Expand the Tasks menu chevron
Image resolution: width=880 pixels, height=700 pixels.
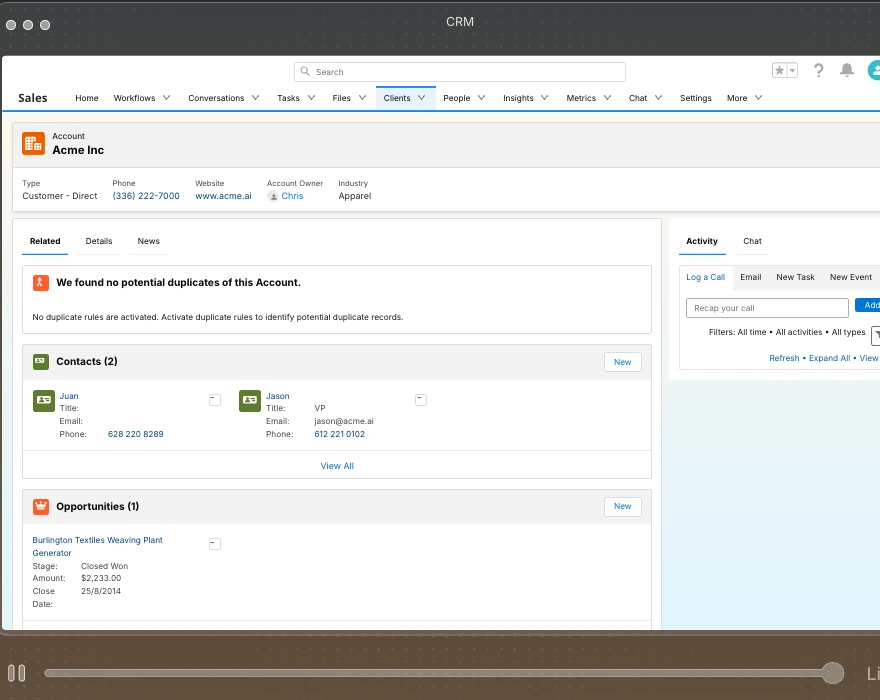(x=311, y=98)
